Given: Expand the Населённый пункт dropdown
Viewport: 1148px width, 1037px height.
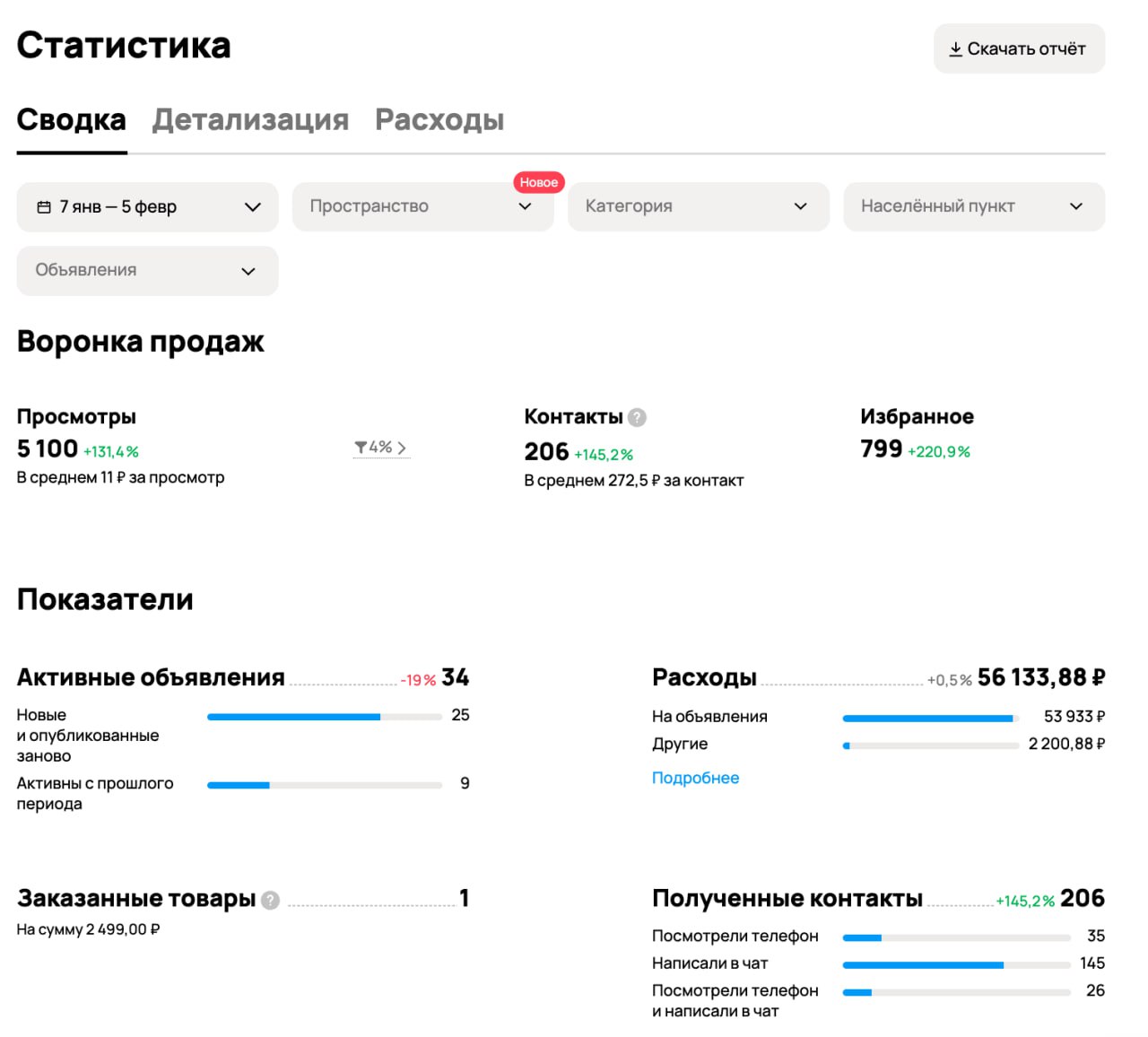Looking at the screenshot, I should [x=973, y=207].
